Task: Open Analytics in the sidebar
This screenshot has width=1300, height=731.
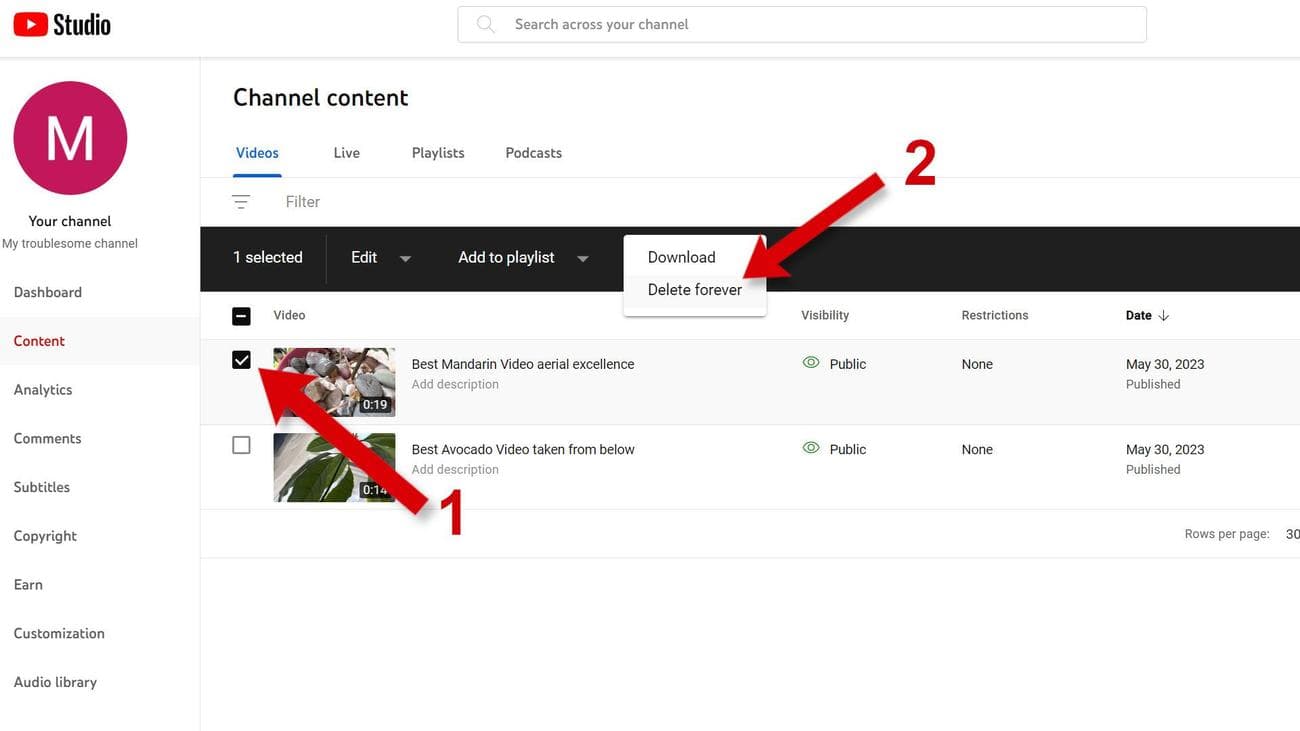Action: [x=43, y=390]
